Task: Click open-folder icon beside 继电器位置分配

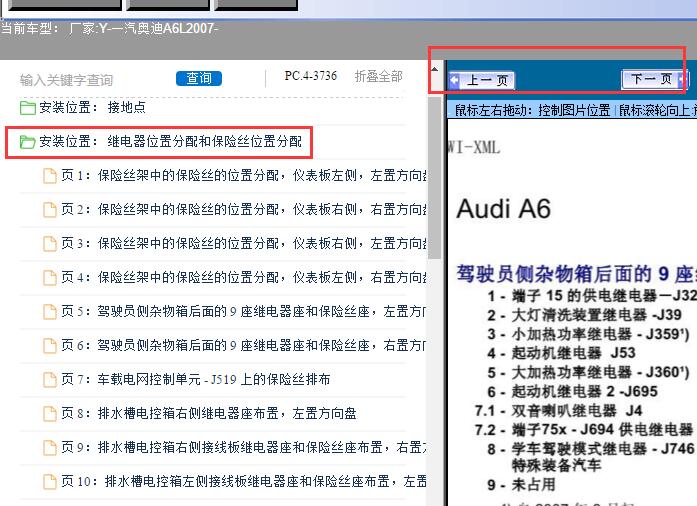Action: pyautogui.click(x=28, y=142)
